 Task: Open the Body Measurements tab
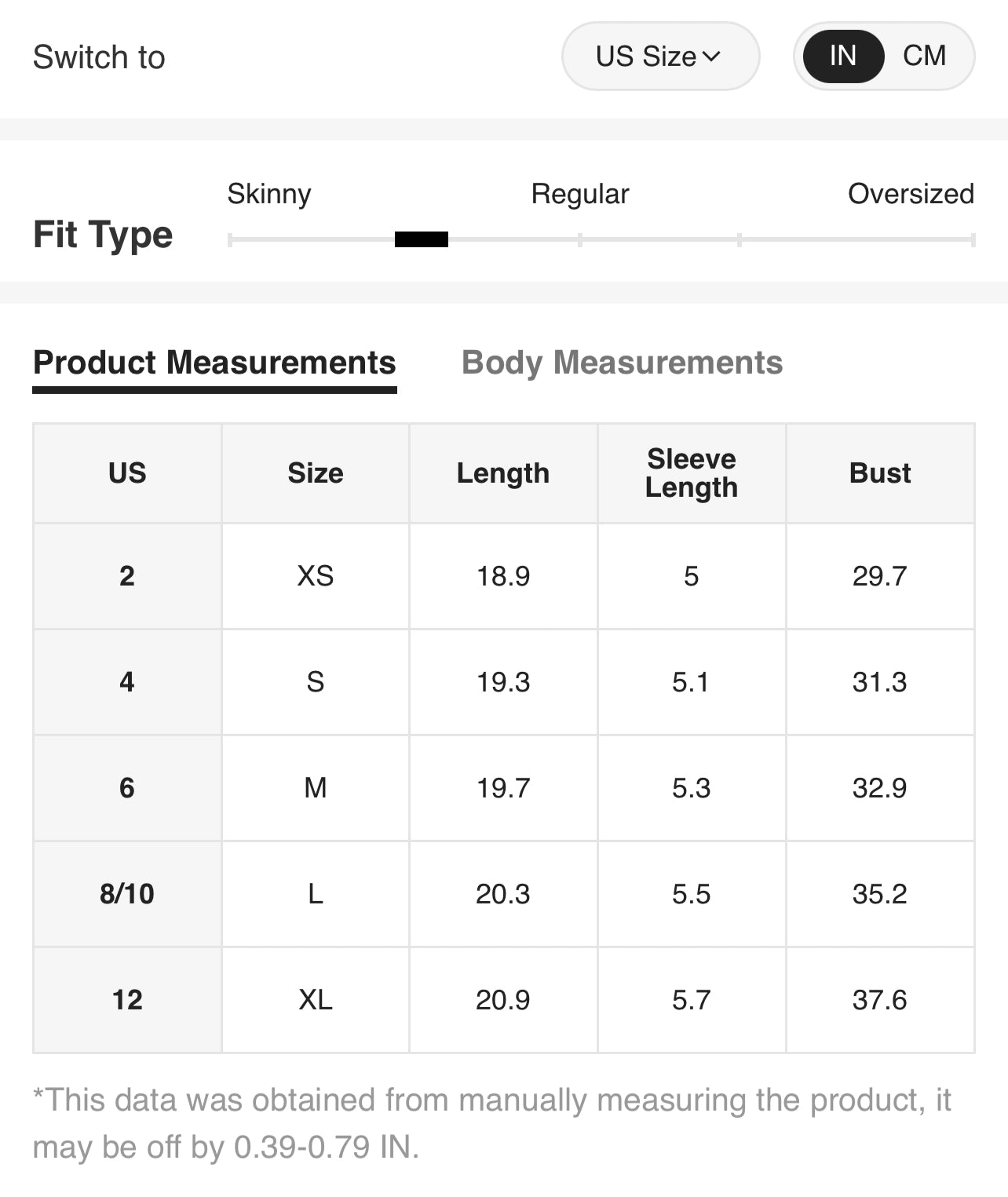pos(622,363)
